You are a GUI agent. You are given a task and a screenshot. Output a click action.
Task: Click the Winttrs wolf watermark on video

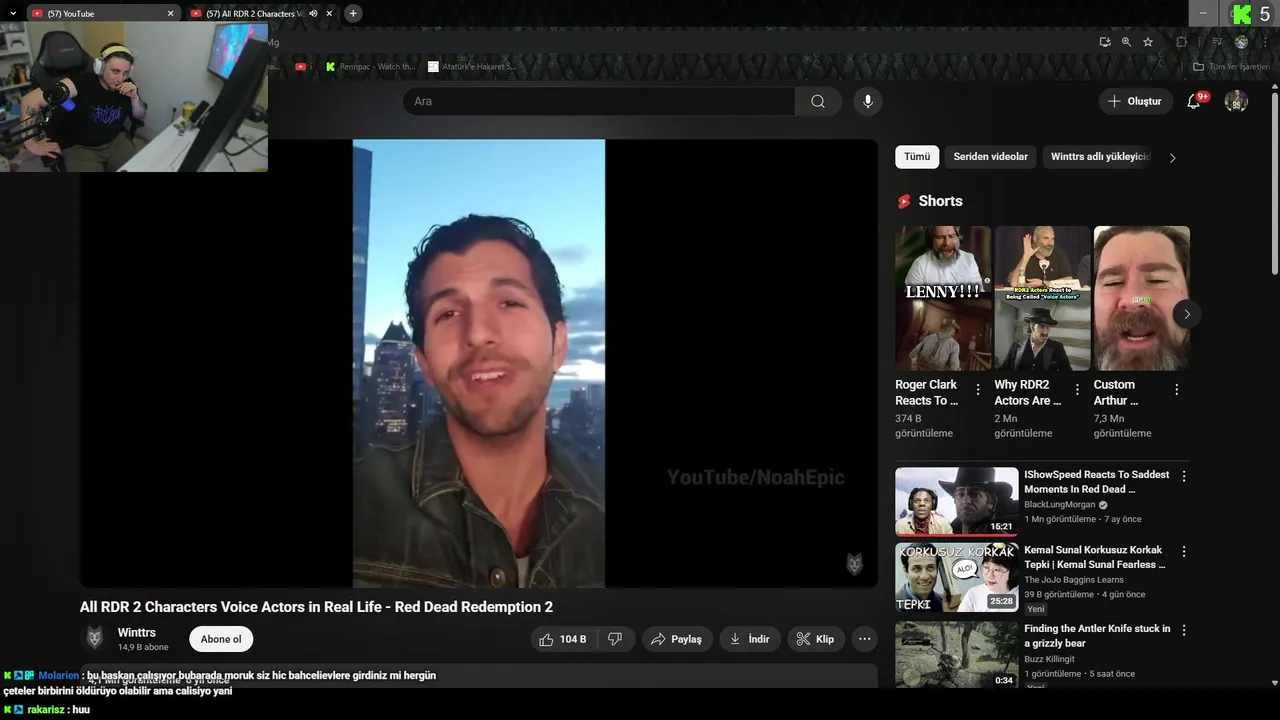854,564
